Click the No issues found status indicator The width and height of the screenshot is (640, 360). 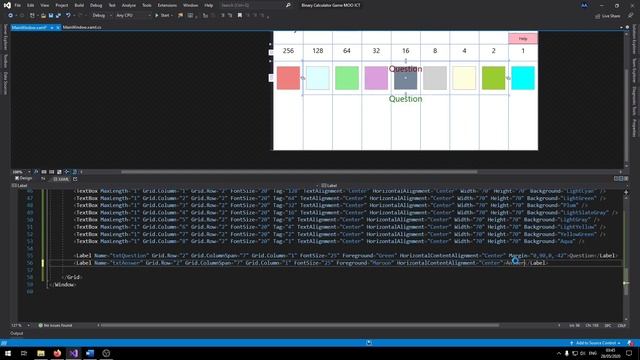click(55, 325)
